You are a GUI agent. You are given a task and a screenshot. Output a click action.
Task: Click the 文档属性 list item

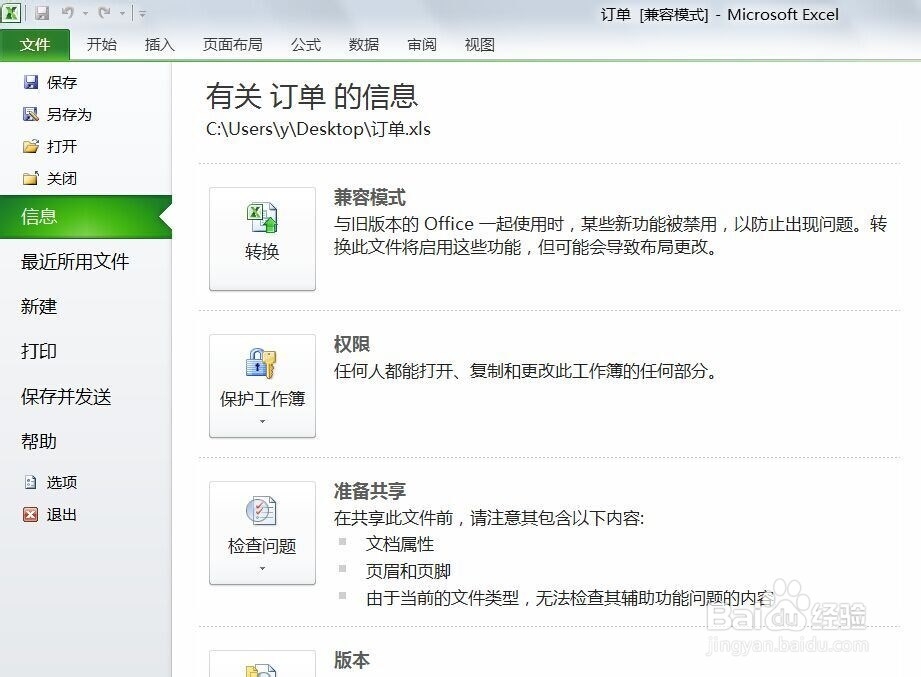coord(400,544)
